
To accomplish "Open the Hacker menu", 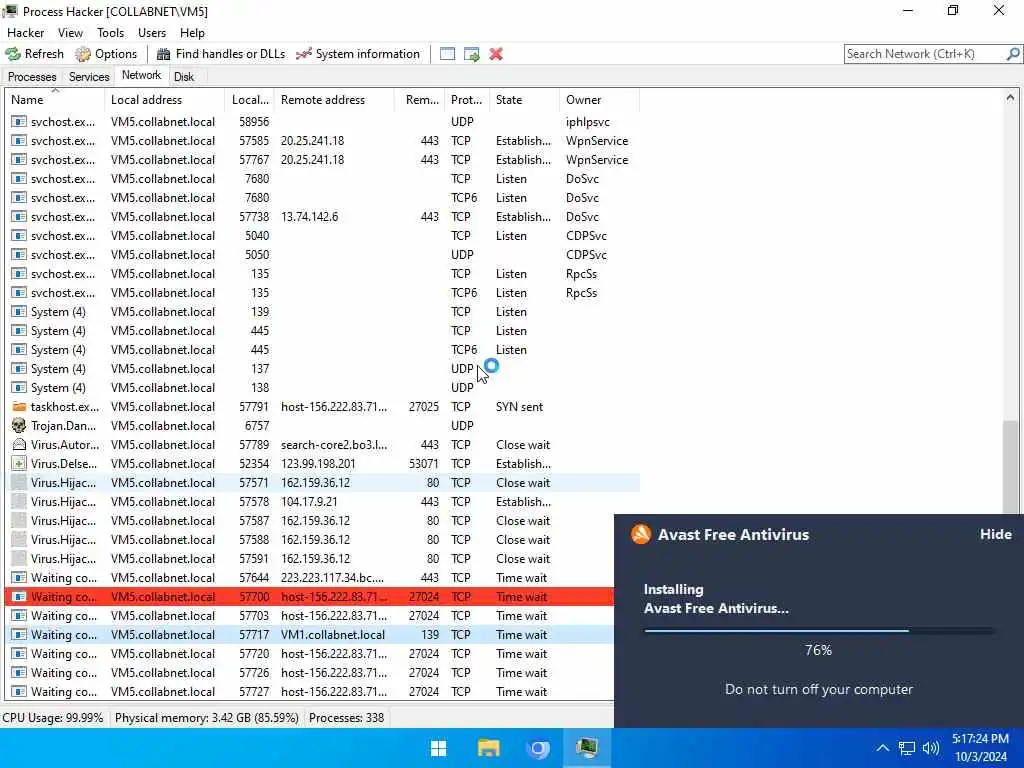I will tap(25, 33).
